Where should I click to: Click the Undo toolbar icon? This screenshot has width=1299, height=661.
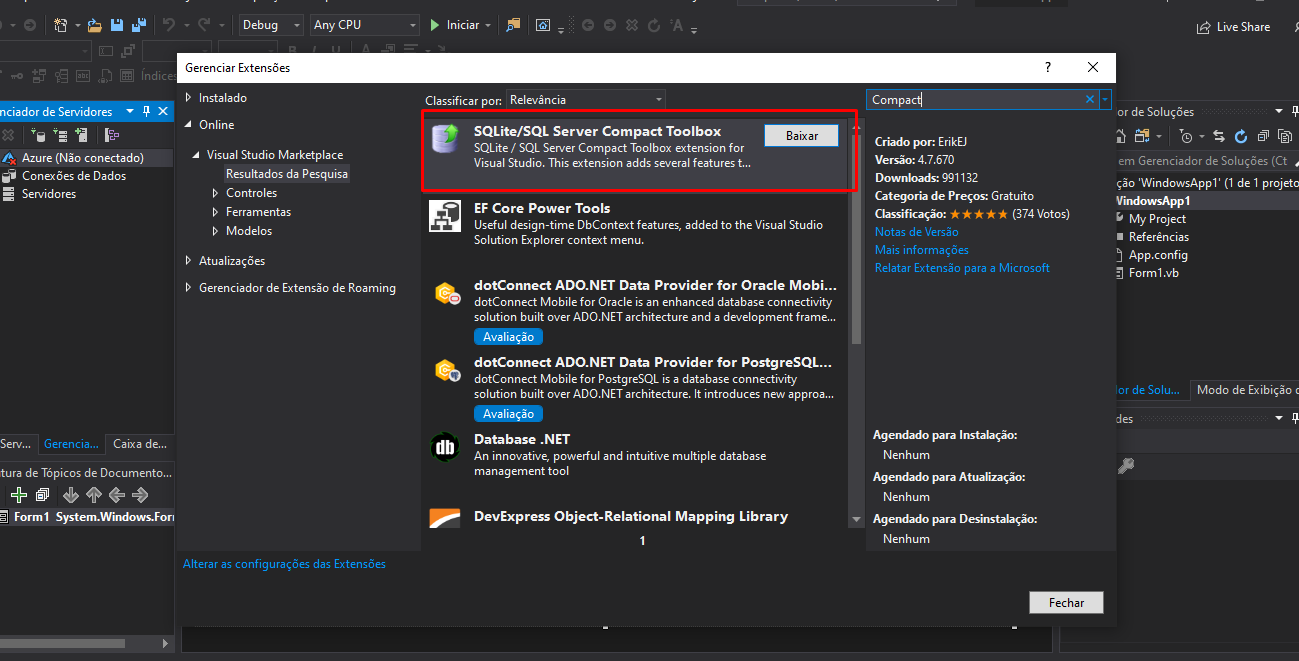[x=169, y=25]
